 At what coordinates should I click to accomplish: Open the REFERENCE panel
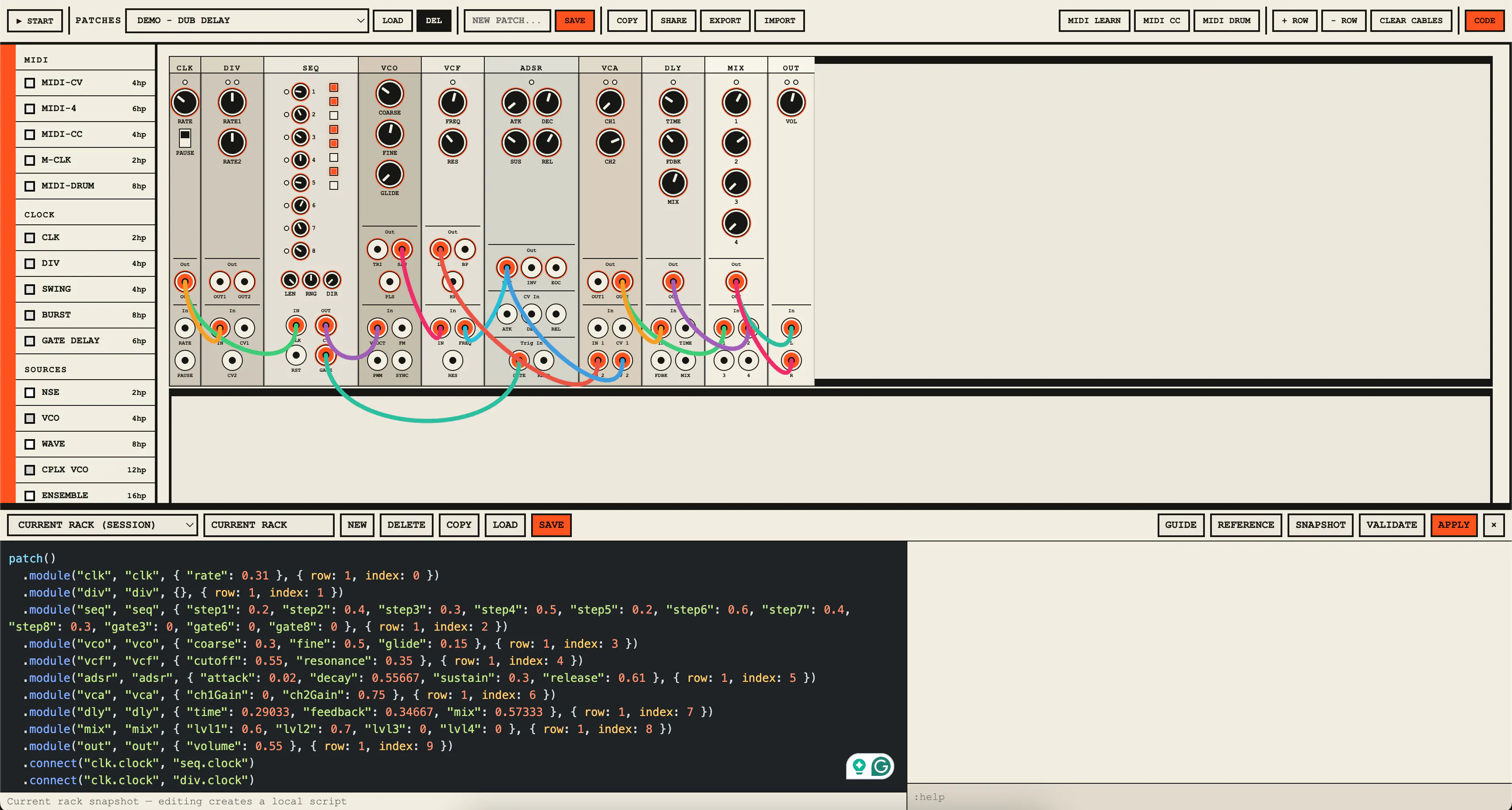[x=1246, y=525]
